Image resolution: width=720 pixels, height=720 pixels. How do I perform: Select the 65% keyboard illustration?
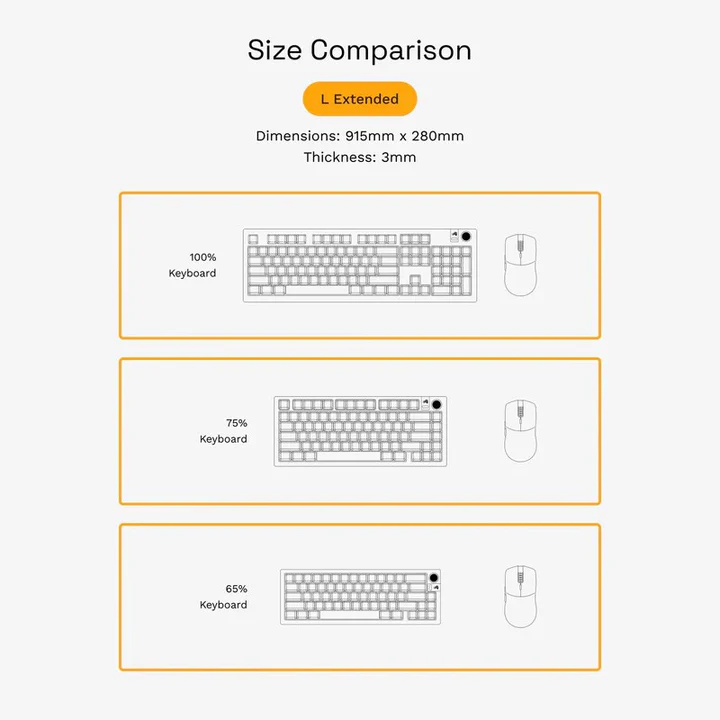pos(360,597)
